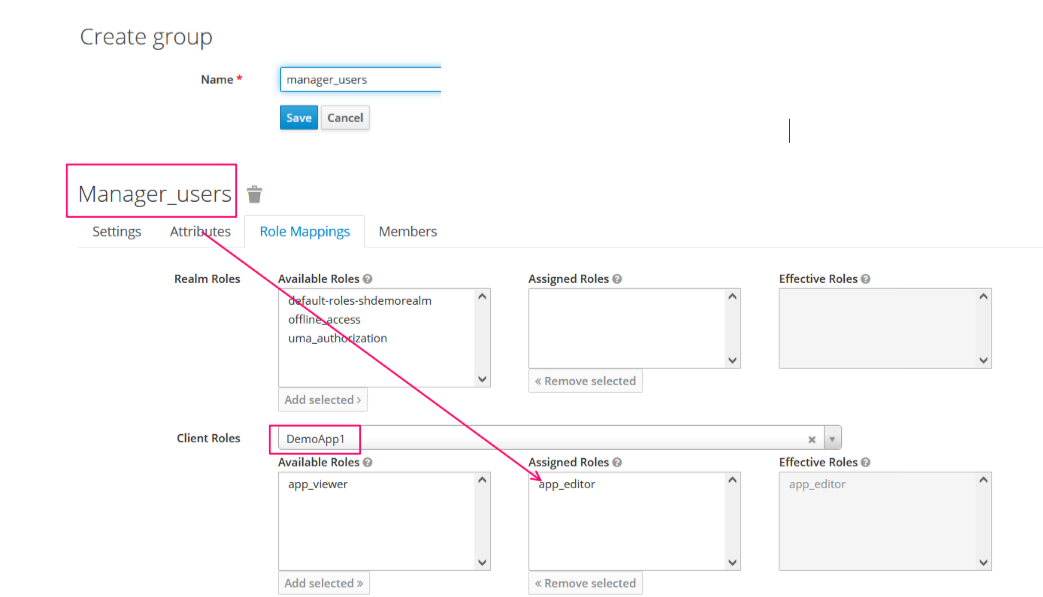Click help icon beside Client Effective Roles
The height and width of the screenshot is (597, 1043).
[866, 462]
